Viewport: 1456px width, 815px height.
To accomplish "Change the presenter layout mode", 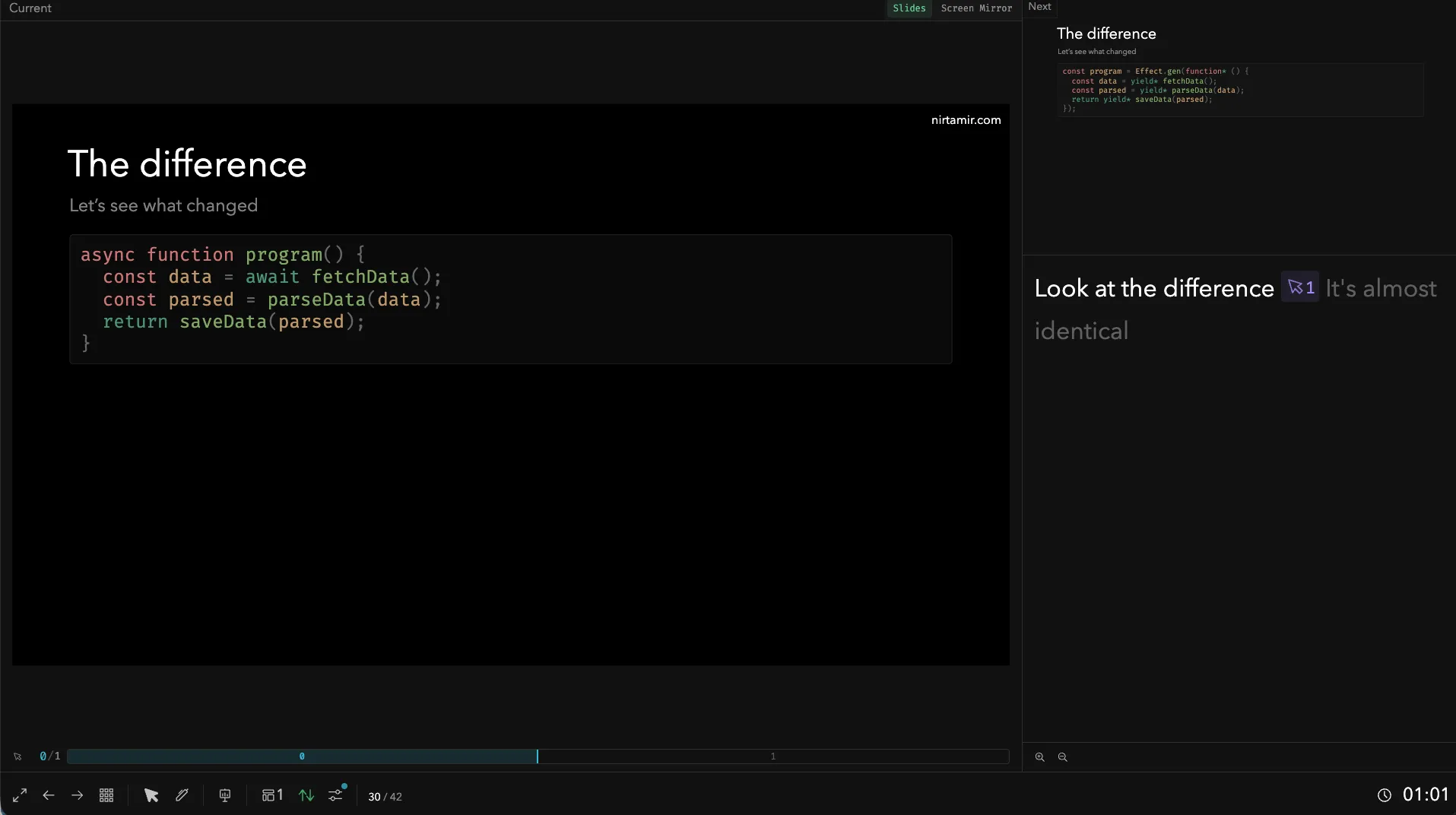I will pyautogui.click(x=272, y=795).
